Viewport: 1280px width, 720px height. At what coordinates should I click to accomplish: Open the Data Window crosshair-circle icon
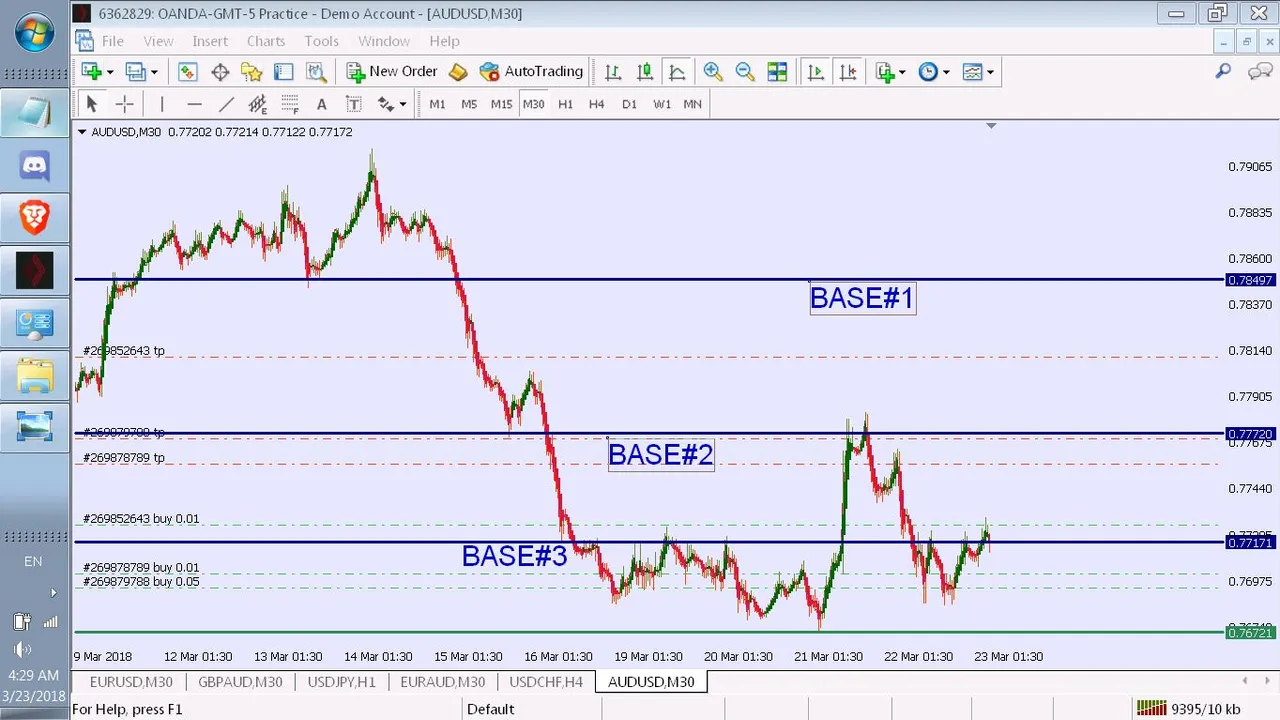[220, 71]
